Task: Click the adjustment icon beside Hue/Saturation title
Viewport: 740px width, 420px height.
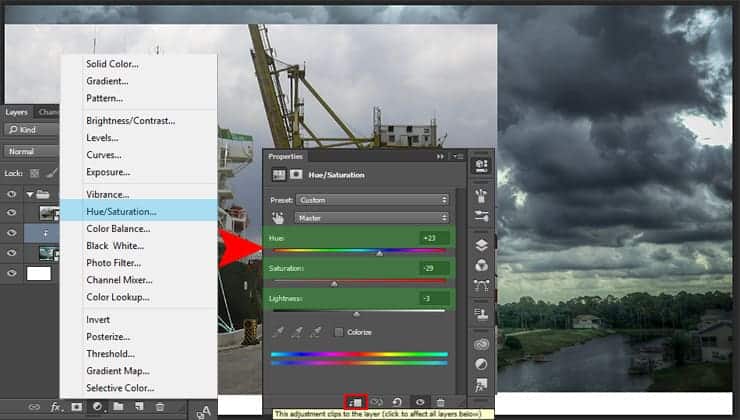Action: pos(279,175)
